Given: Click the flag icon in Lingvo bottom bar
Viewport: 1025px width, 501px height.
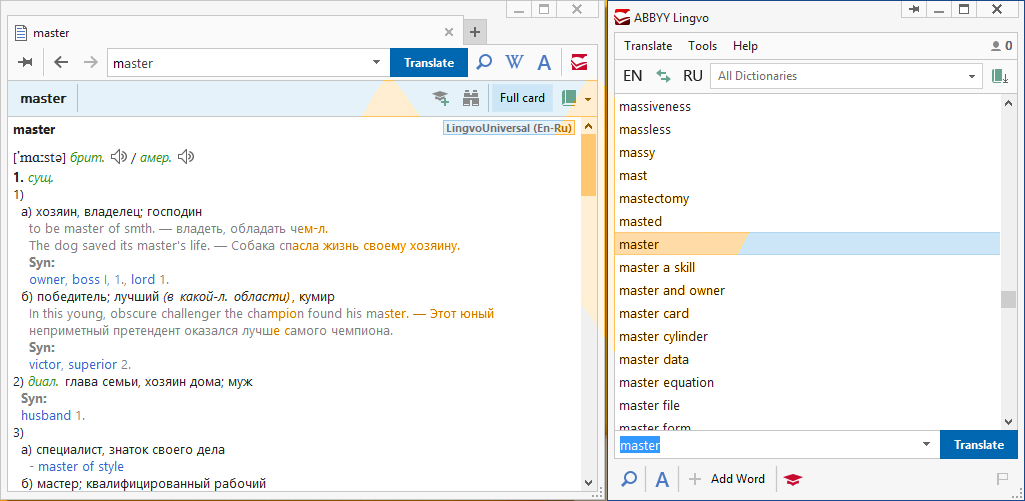Looking at the screenshot, I should (1002, 479).
